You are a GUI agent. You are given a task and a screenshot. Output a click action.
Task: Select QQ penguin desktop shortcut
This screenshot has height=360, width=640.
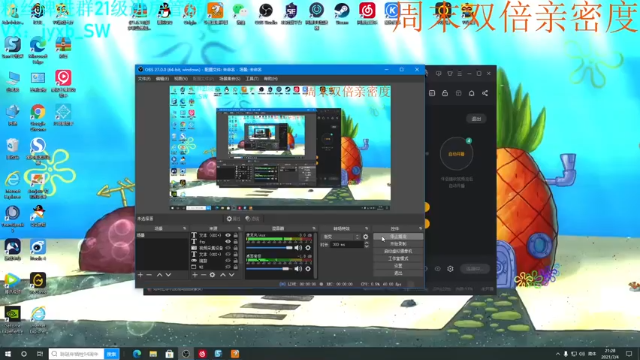(164, 13)
